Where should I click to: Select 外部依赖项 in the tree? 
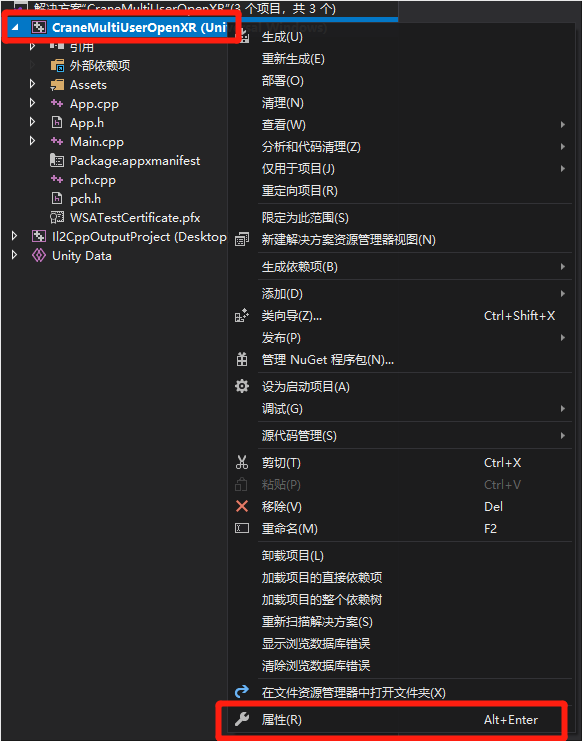[x=100, y=65]
